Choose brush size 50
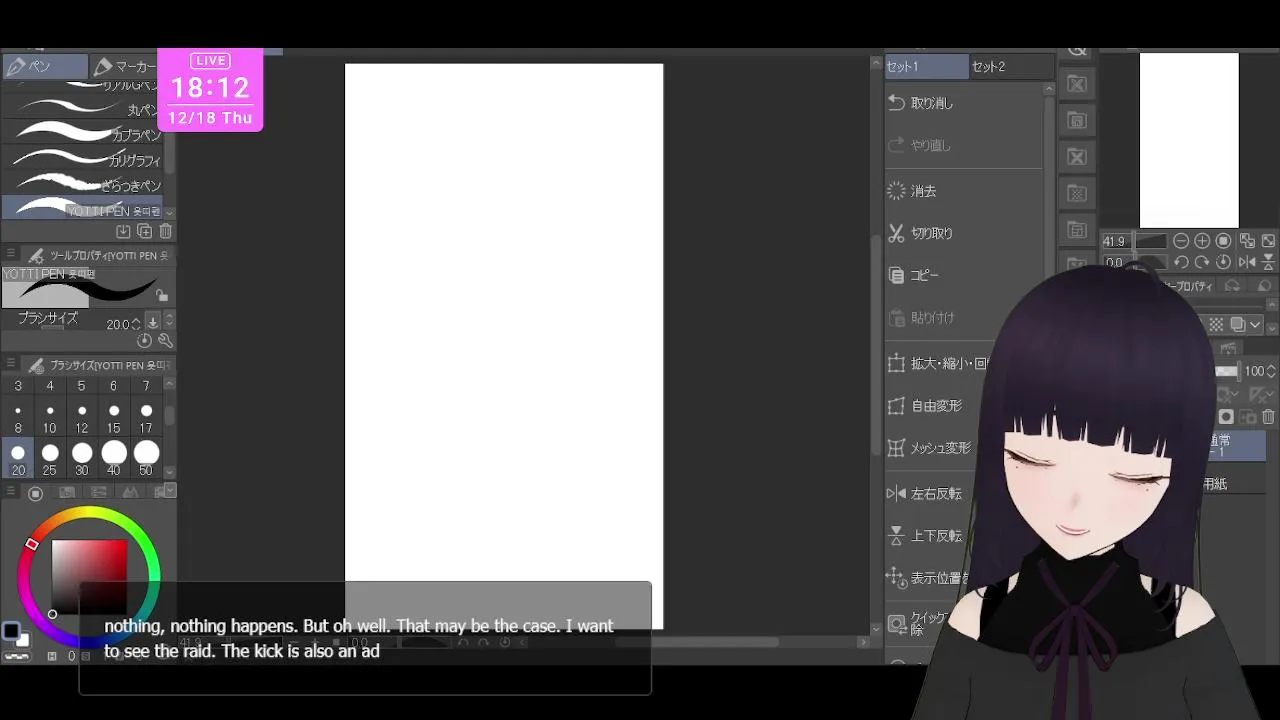The width and height of the screenshot is (1280, 720). click(146, 459)
